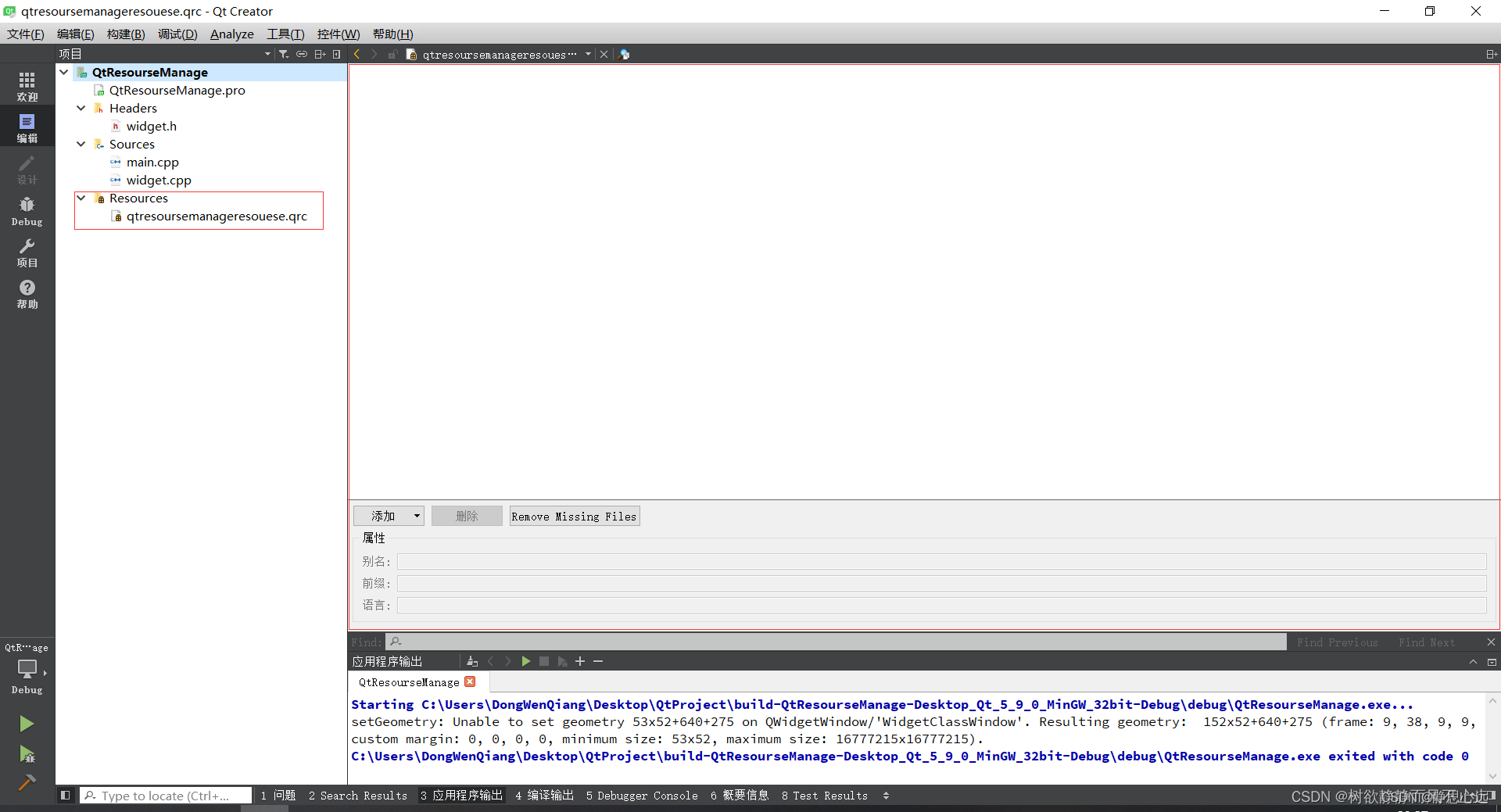The image size is (1501, 812).
Task: Toggle synchronize with editor link icon
Action: (x=302, y=54)
